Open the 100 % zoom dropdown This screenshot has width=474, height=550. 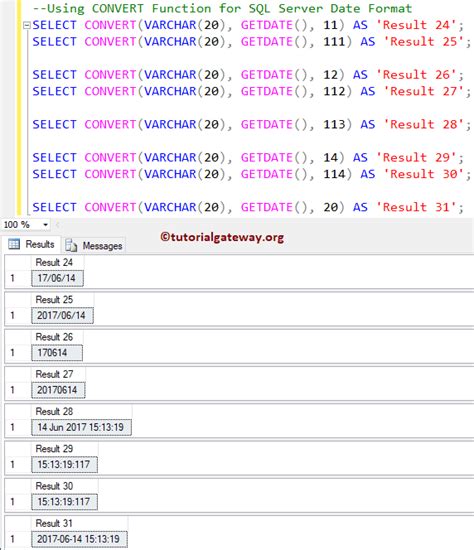coord(45,225)
